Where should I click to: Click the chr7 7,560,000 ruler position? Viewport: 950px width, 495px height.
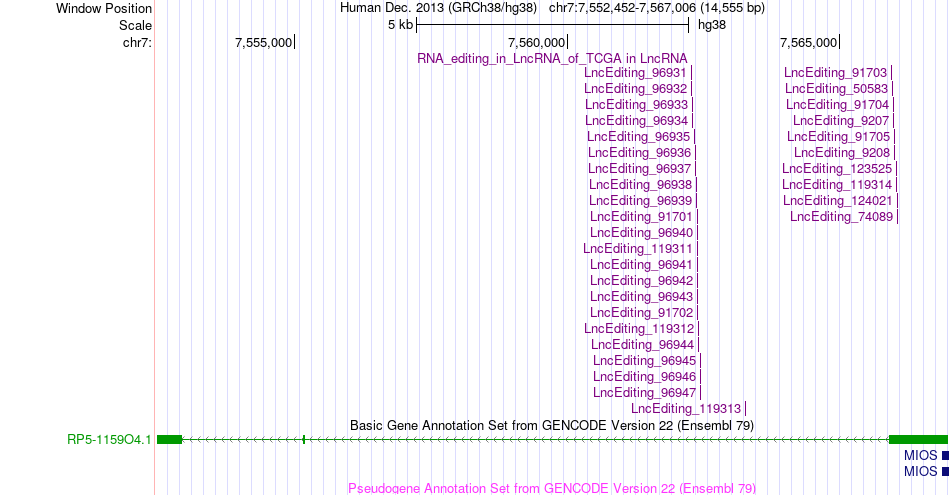tap(536, 42)
